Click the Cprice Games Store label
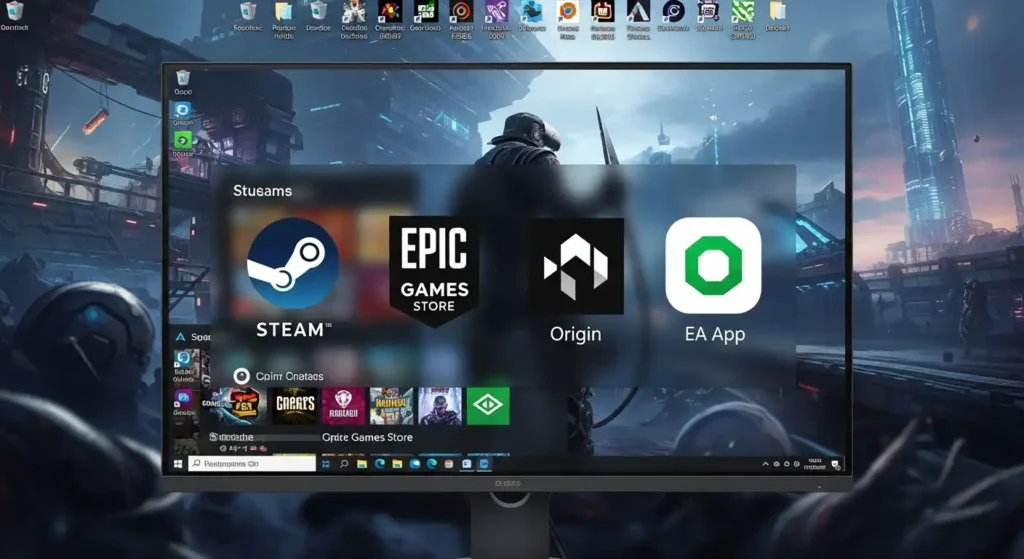Screen dimensions: 1024x559 [367, 438]
